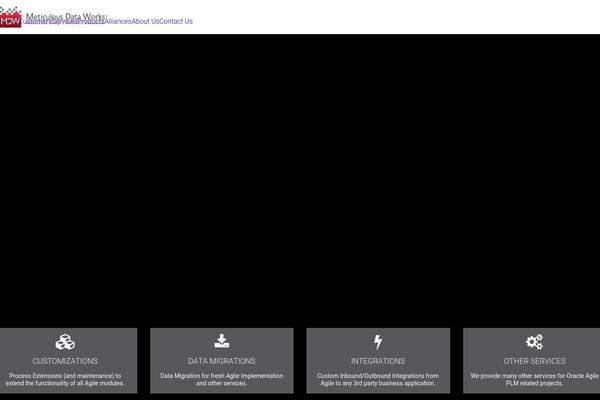Click the Integrations lightning bolt icon
This screenshot has width=600, height=400.
[378, 342]
